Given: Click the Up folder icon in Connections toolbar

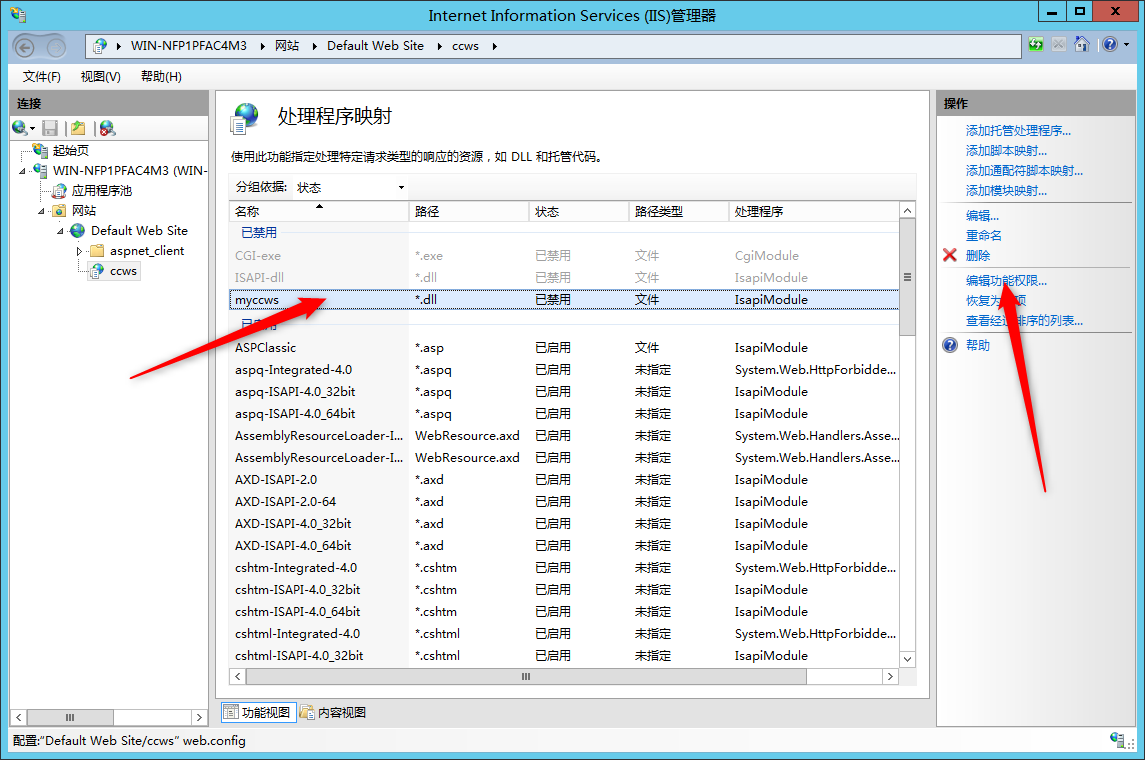Looking at the screenshot, I should 78,128.
